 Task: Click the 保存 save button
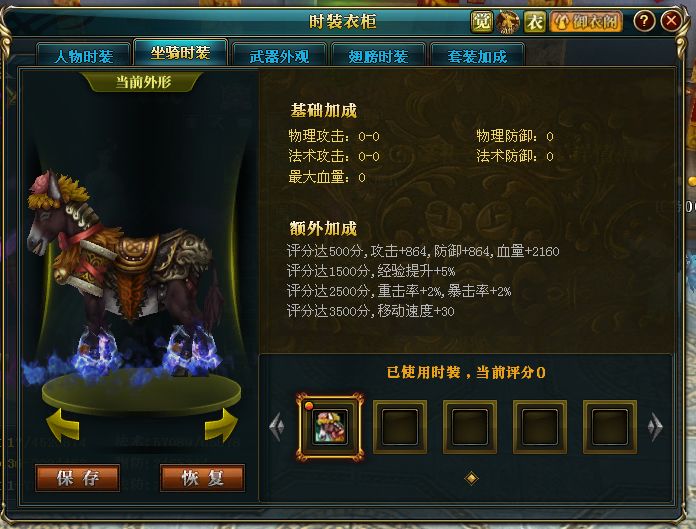click(78, 478)
